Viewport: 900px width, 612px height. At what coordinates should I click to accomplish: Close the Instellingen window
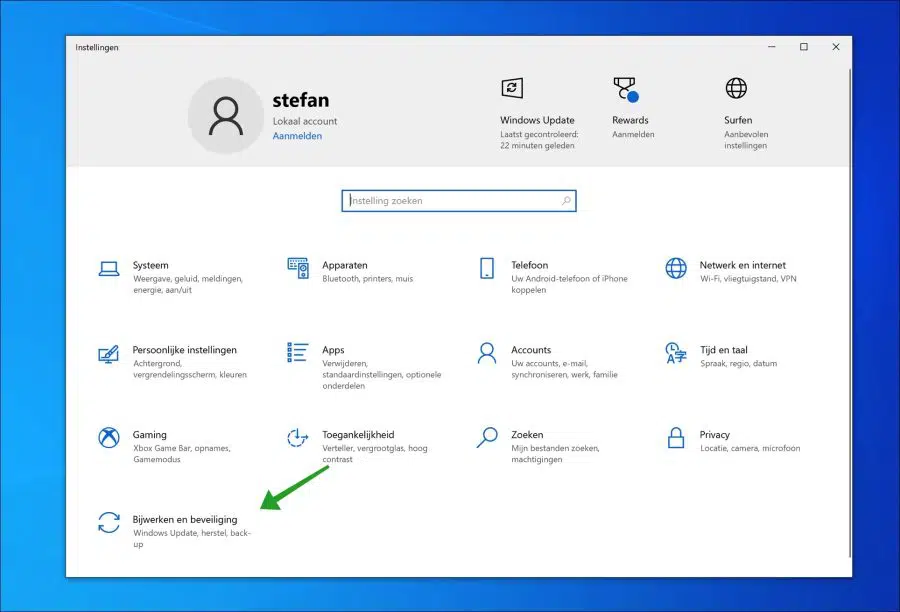pos(836,47)
